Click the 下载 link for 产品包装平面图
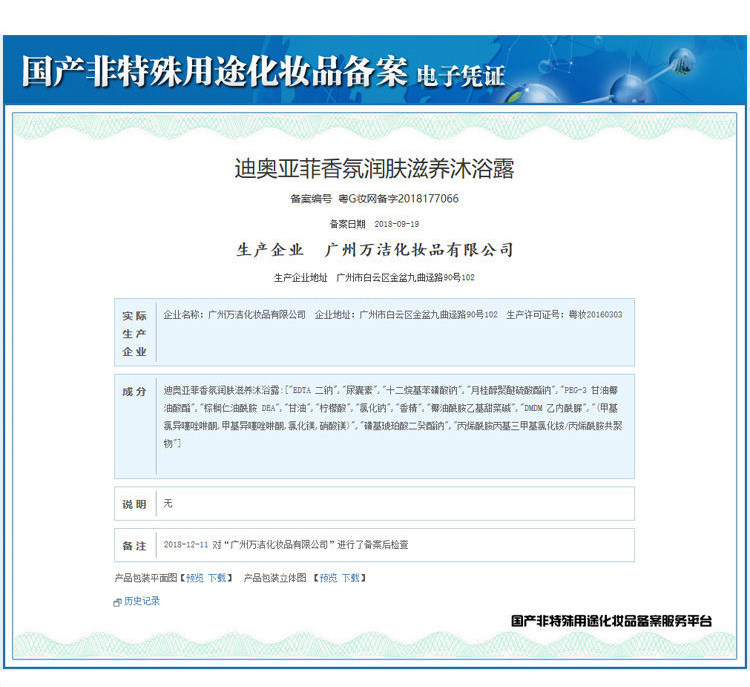The height and width of the screenshot is (687, 750). (x=217, y=578)
